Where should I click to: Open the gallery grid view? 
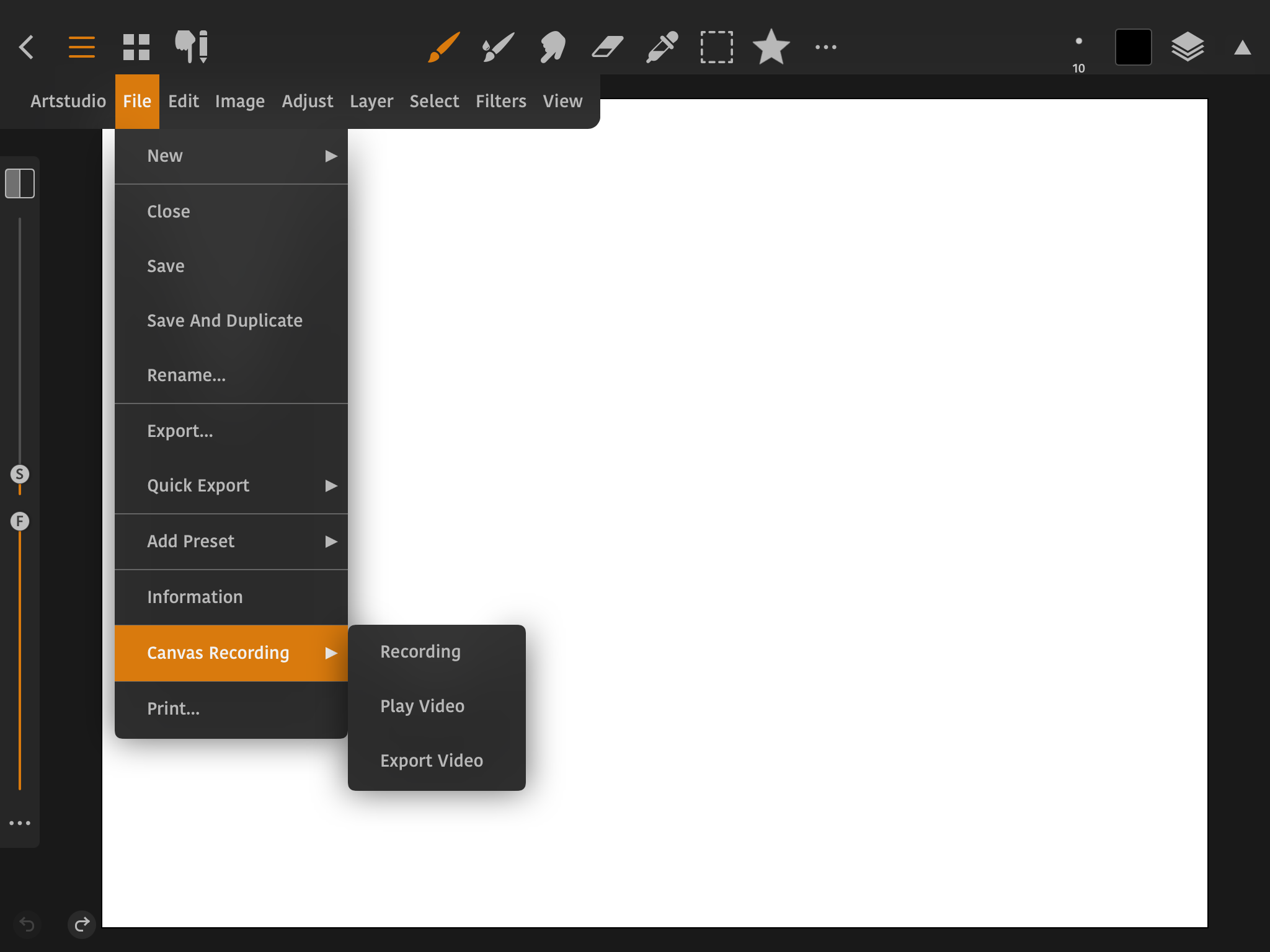pyautogui.click(x=136, y=47)
